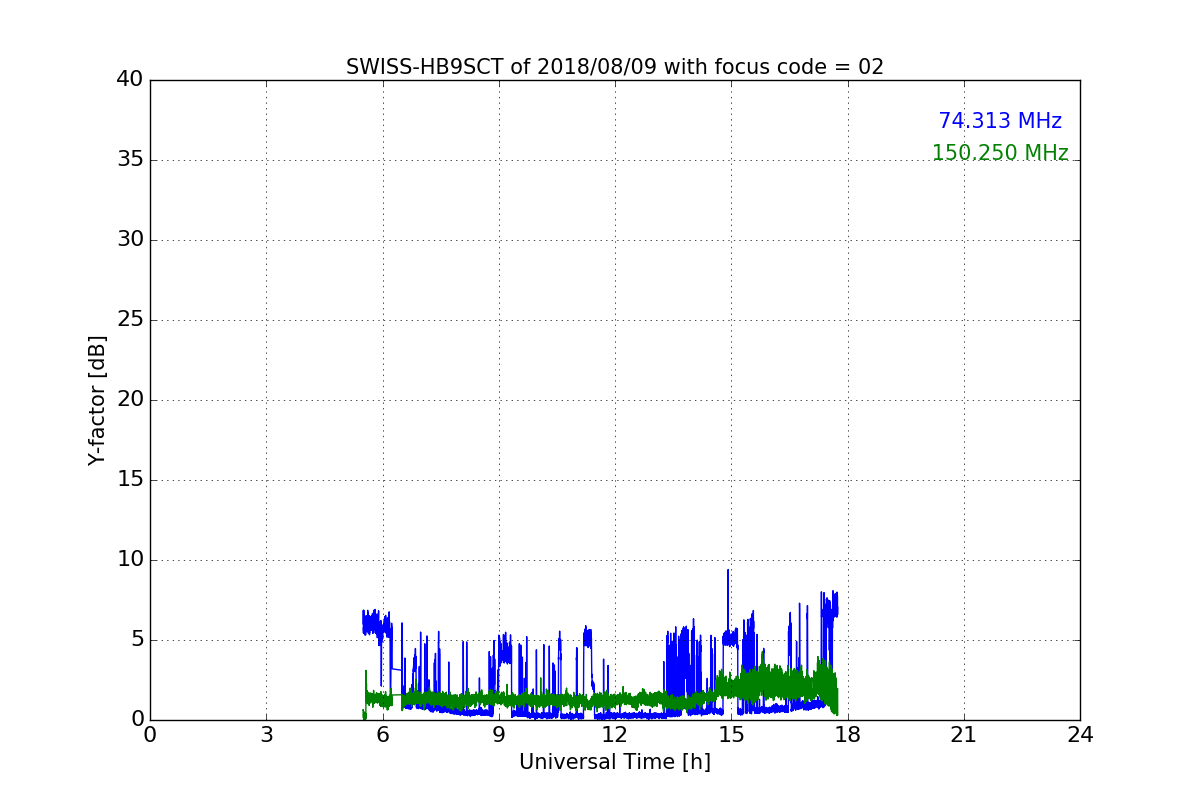The image size is (1200, 800).
Task: Click y-axis tick label '40'
Action: click(x=130, y=80)
